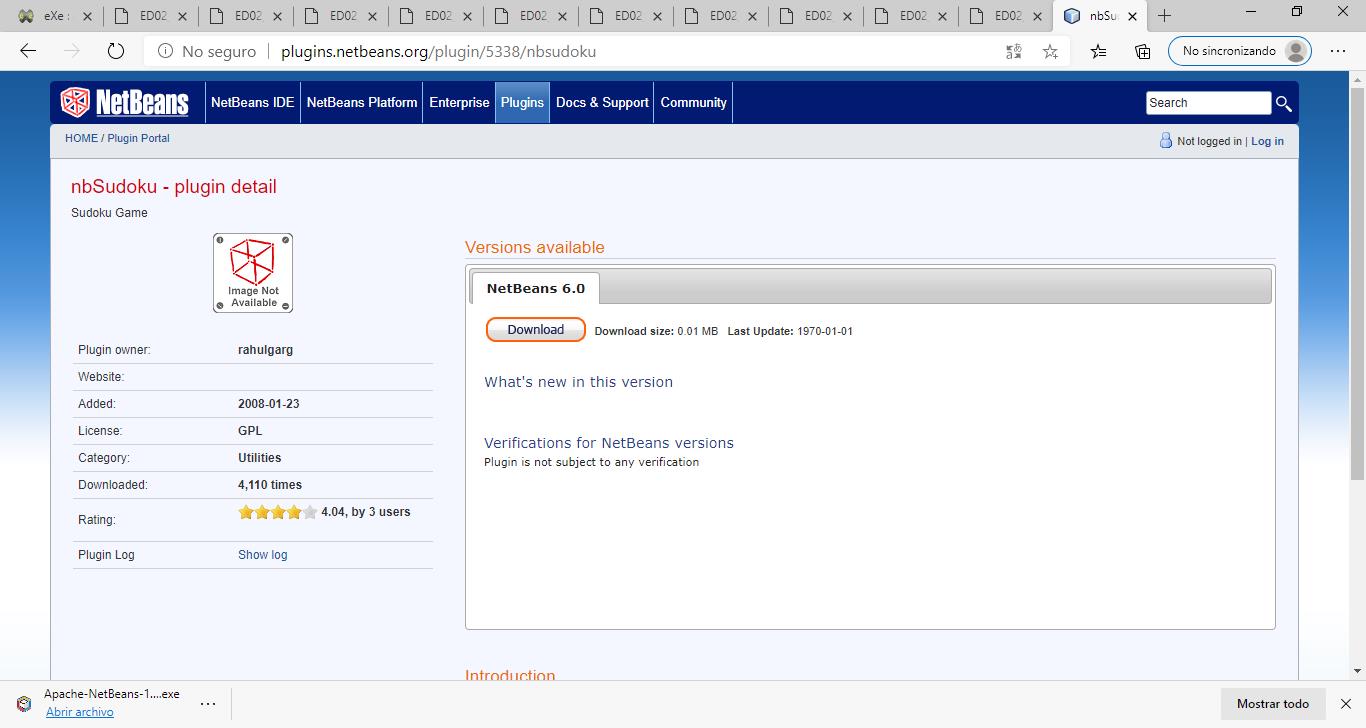Add page to favorites star icon
The height and width of the screenshot is (728, 1366).
click(1050, 51)
